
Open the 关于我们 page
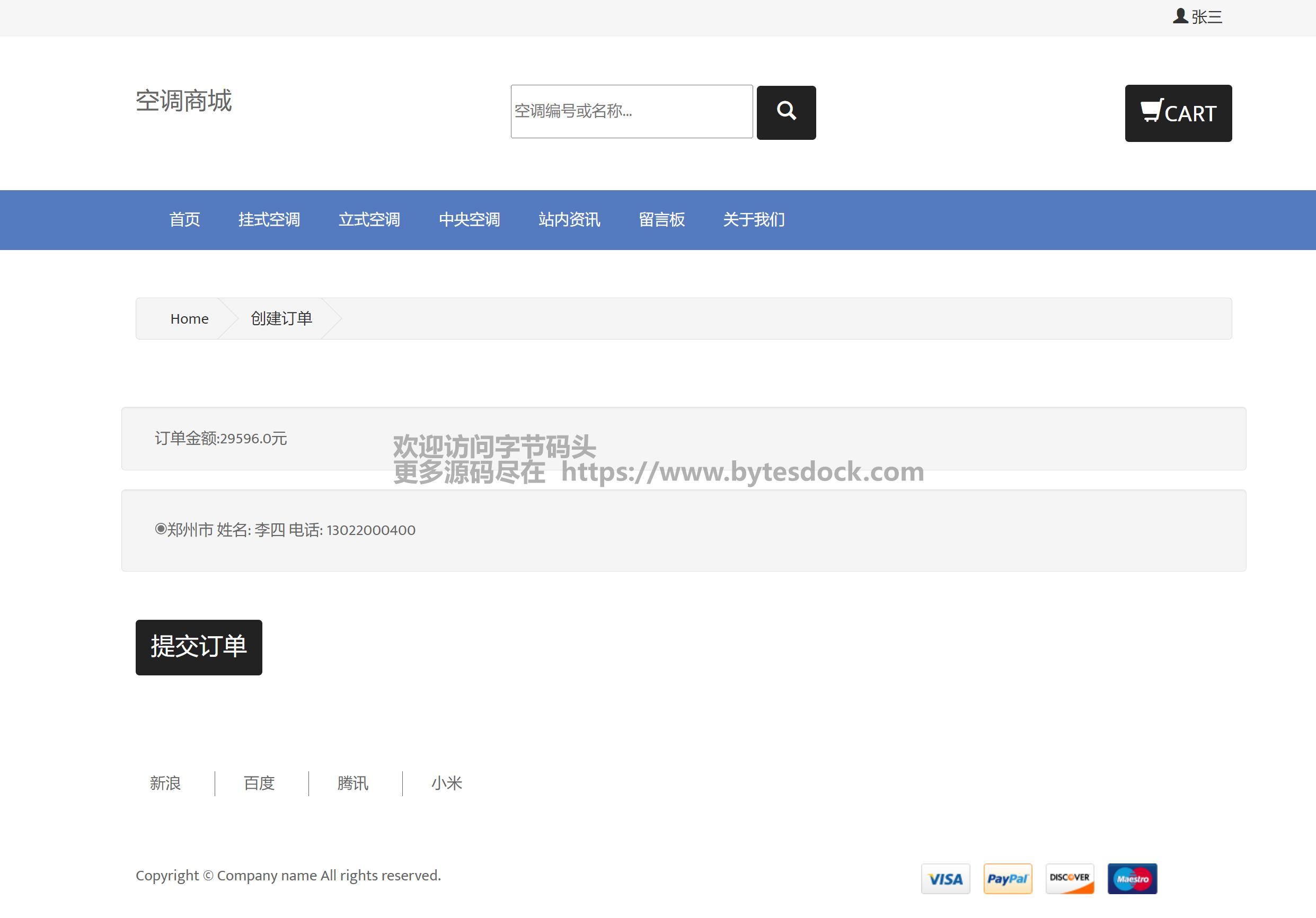click(753, 219)
